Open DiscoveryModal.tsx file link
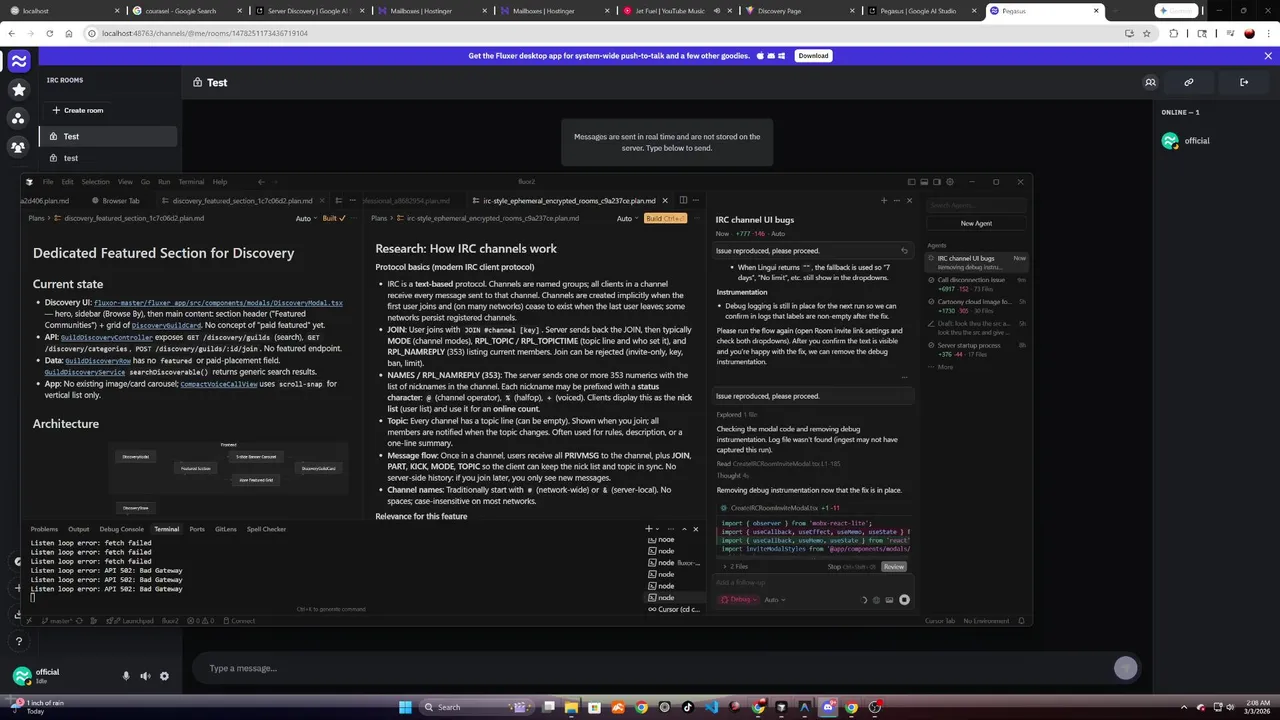Viewport: 1280px width, 720px height. 218,302
